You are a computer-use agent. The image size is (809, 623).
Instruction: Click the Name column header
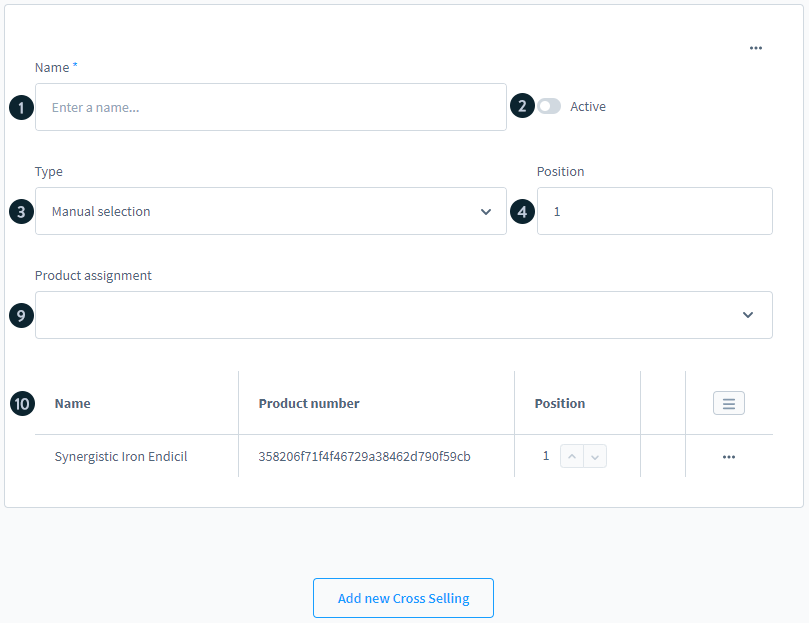[73, 404]
